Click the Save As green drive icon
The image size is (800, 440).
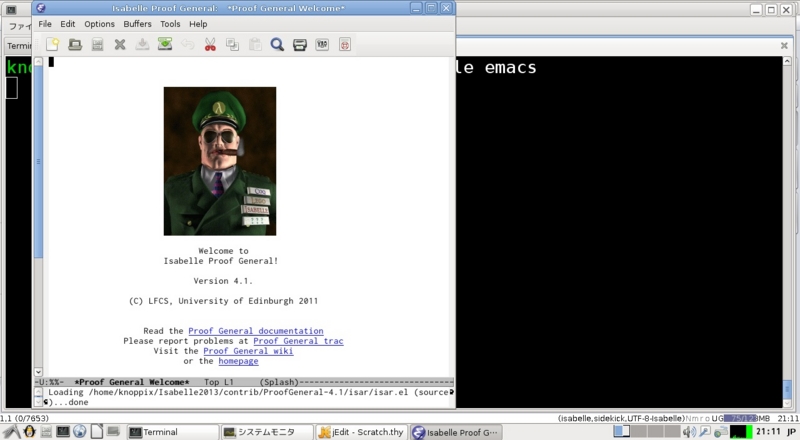165,45
